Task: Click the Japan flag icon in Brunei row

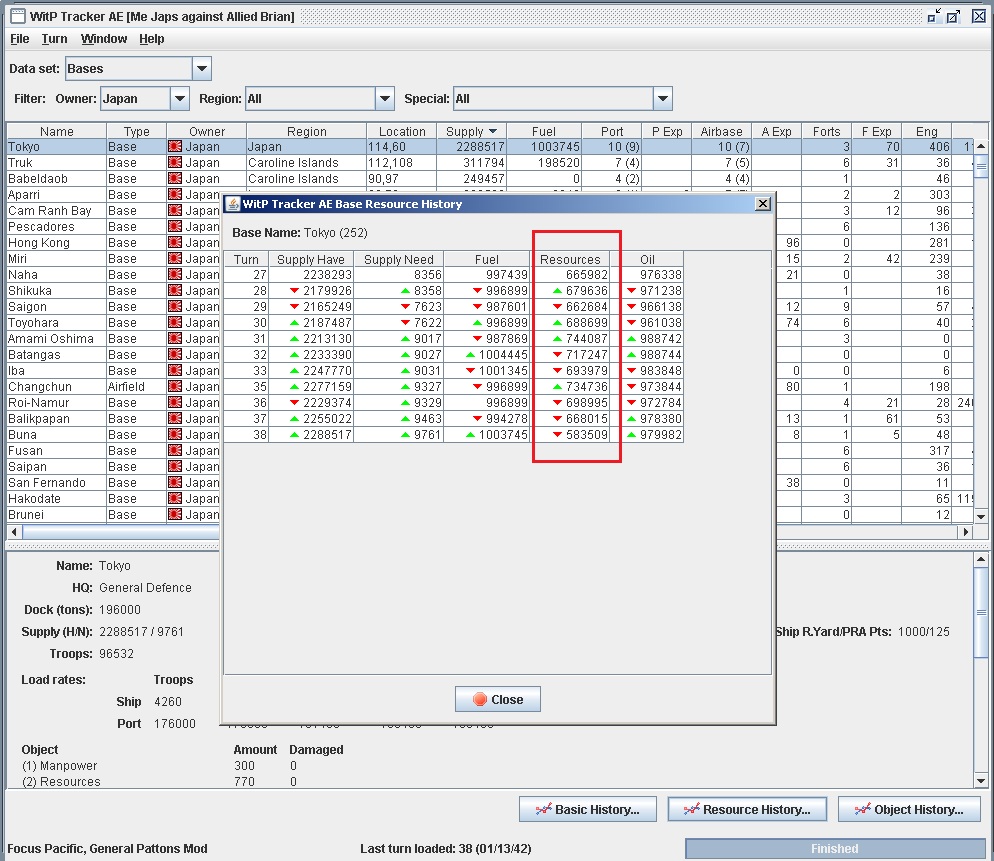Action: tap(175, 515)
